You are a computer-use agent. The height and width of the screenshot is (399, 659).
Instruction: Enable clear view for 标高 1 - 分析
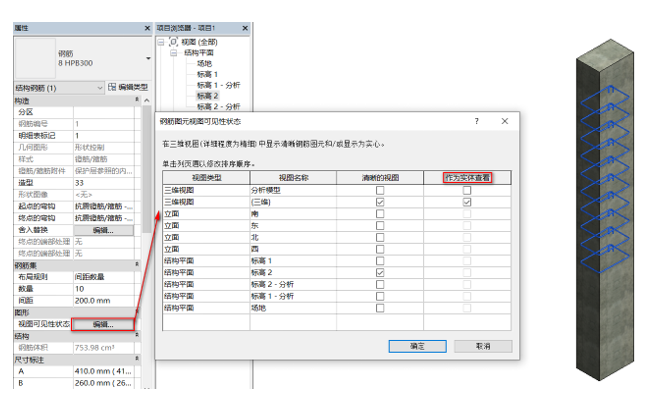click(x=380, y=296)
